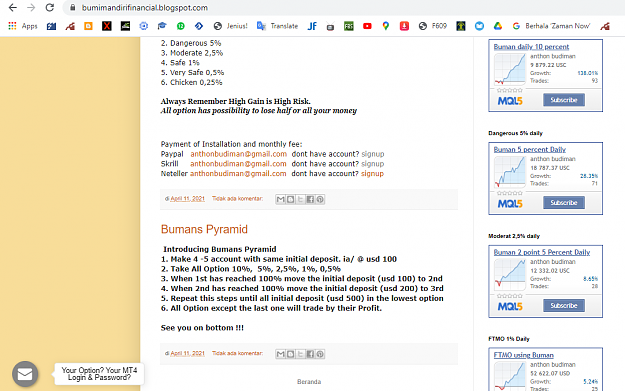Click MQL5 logo in Buman 5 percent Daily widget

[510, 204]
